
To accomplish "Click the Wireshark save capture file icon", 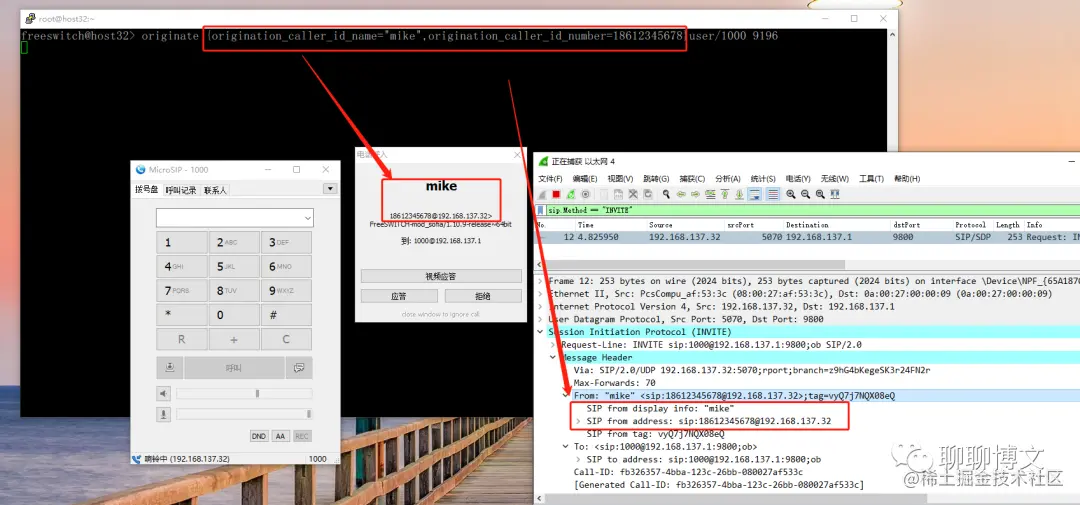I will [619, 194].
